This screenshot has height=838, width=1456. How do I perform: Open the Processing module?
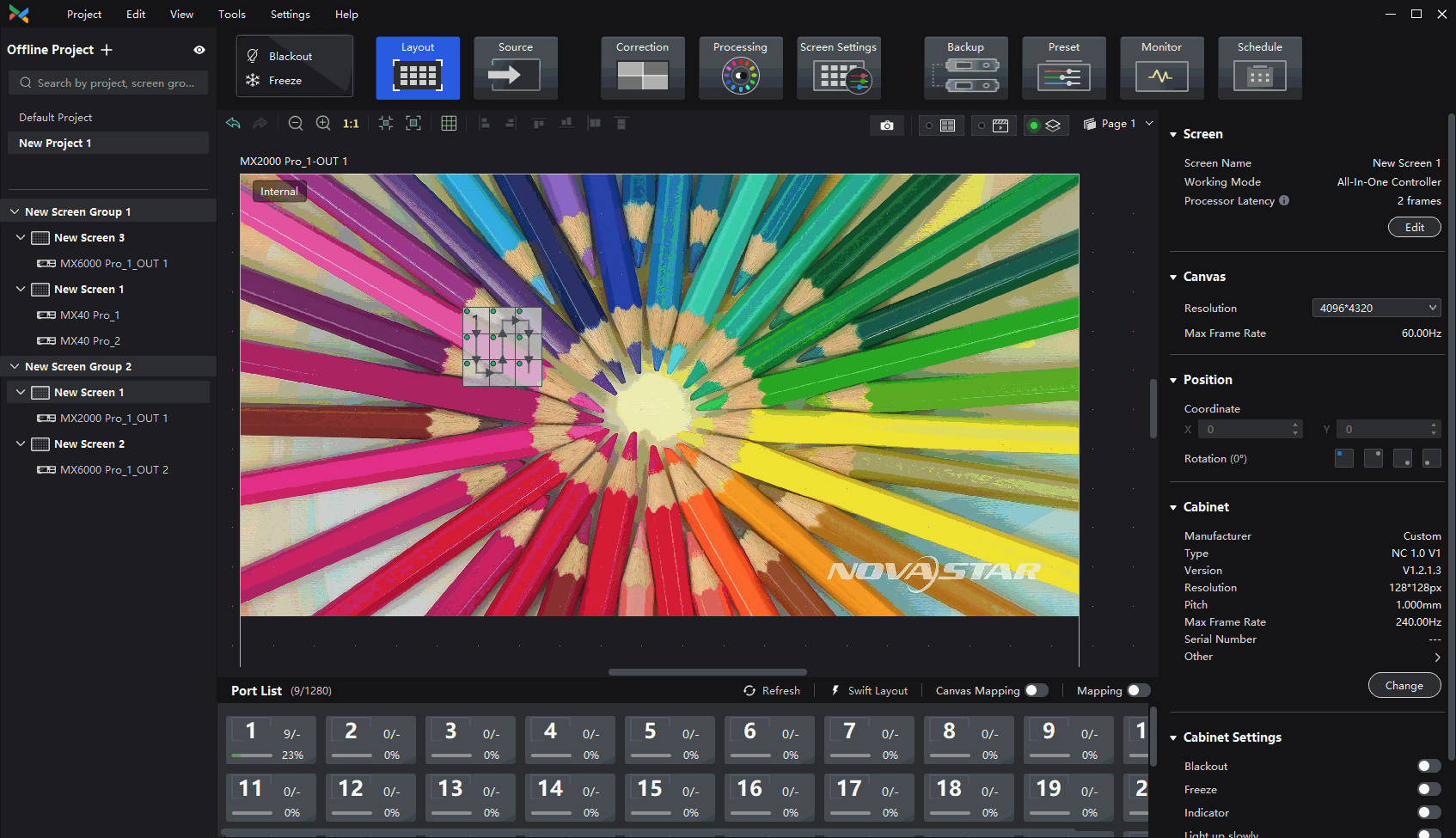click(741, 68)
